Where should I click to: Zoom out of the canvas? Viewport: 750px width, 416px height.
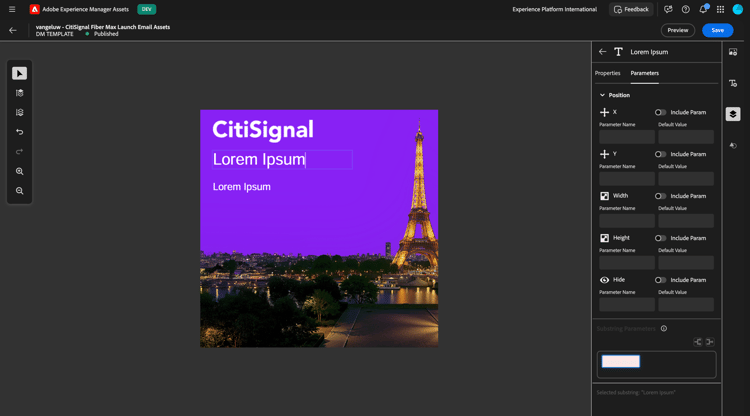20,191
